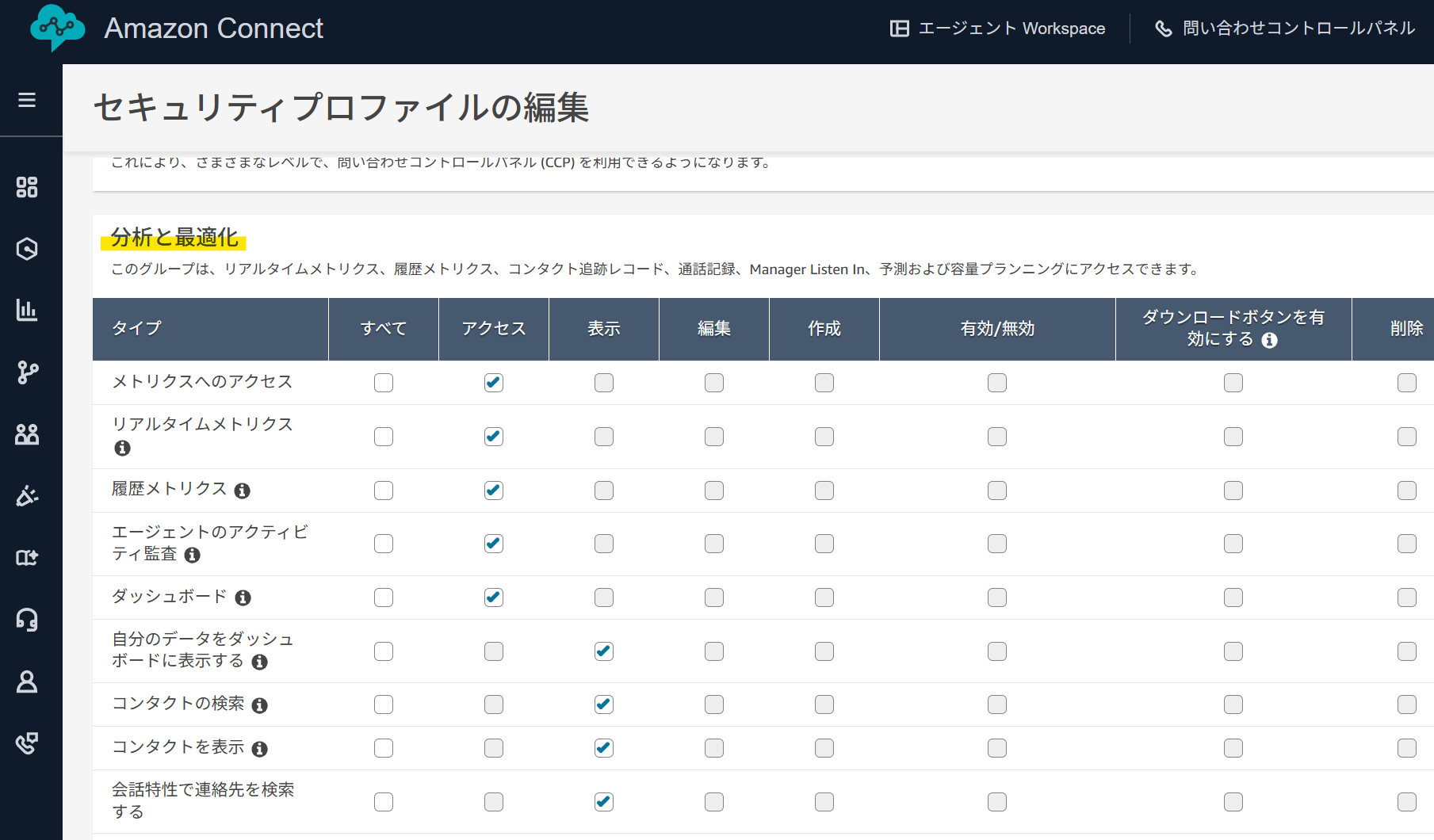Open the analytics bar chart sidebar icon
This screenshot has width=1434, height=840.
27,310
